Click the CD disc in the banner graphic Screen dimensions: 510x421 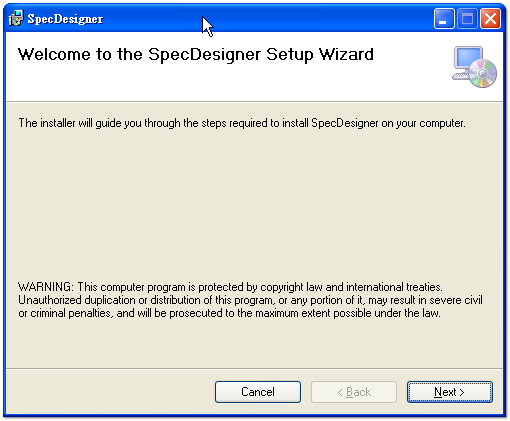[x=483, y=73]
